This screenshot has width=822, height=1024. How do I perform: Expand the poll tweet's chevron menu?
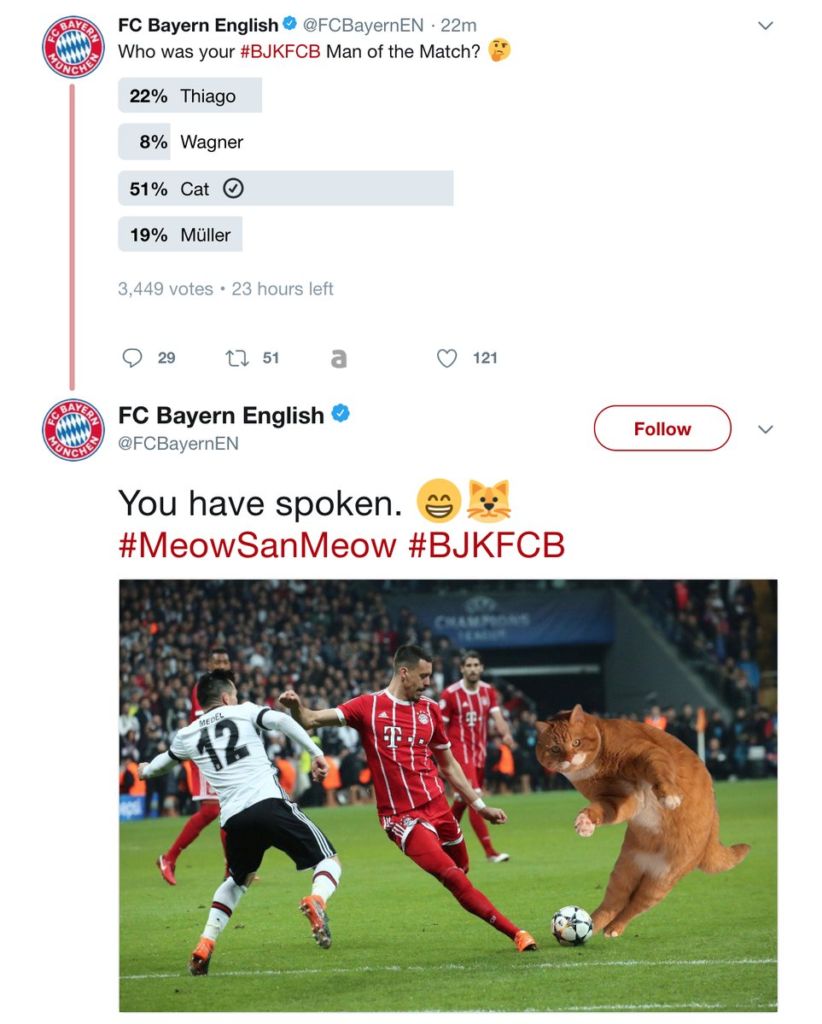point(765,26)
